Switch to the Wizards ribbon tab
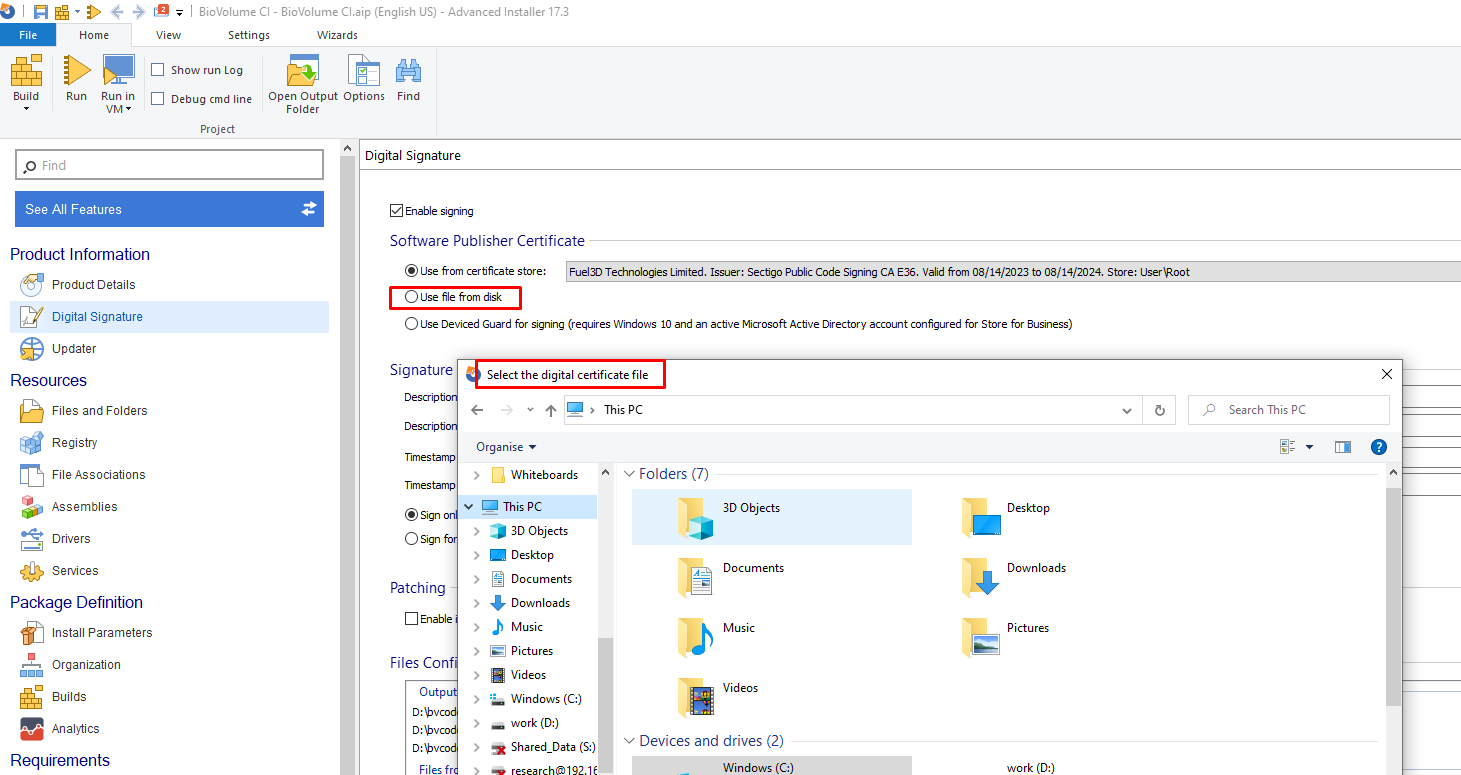This screenshot has height=775, width=1461. click(338, 35)
